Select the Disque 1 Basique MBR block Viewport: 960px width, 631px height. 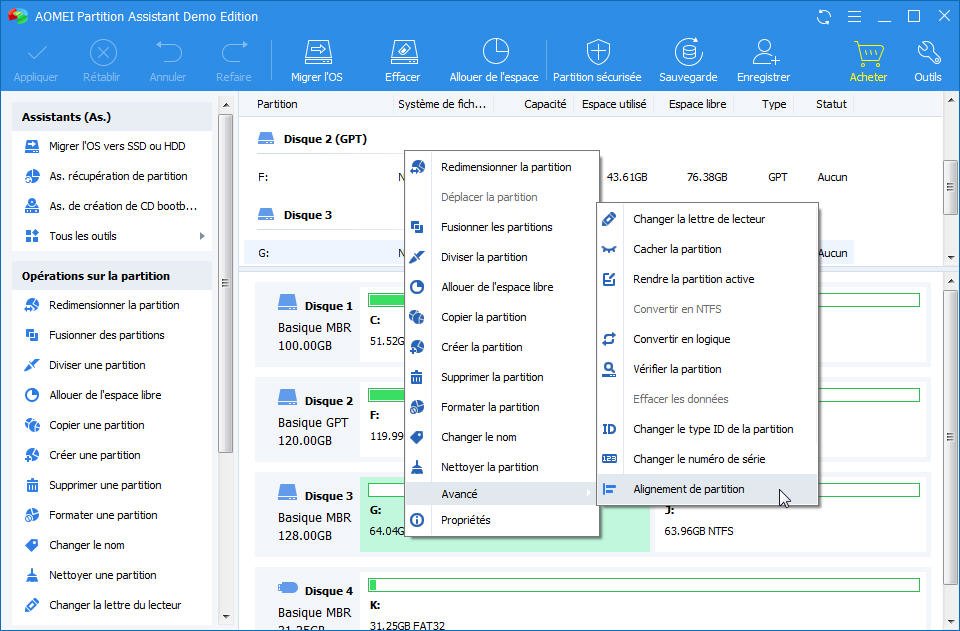(x=308, y=325)
